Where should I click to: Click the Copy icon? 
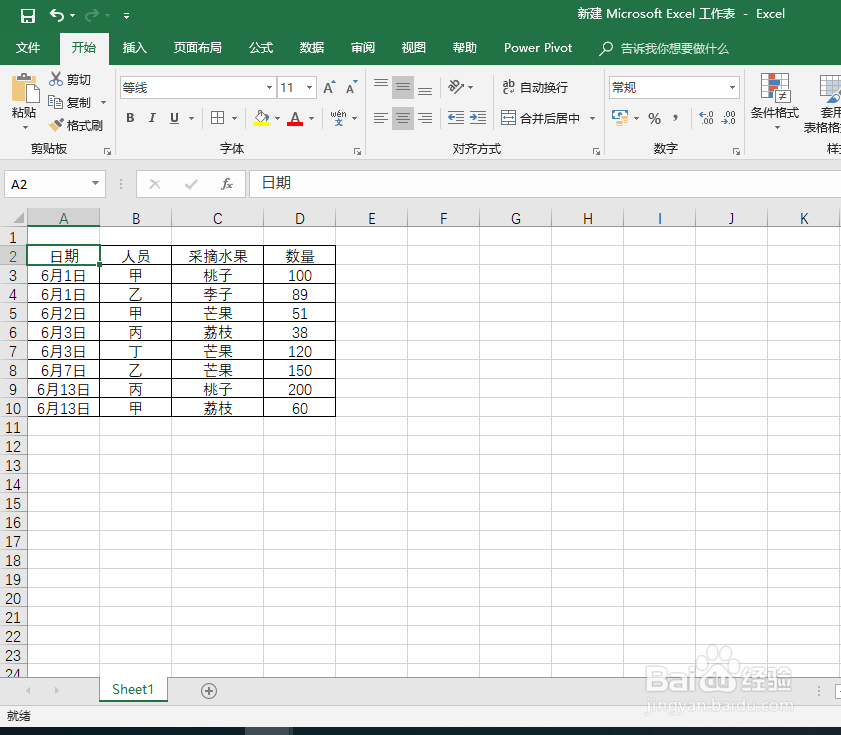[x=56, y=101]
